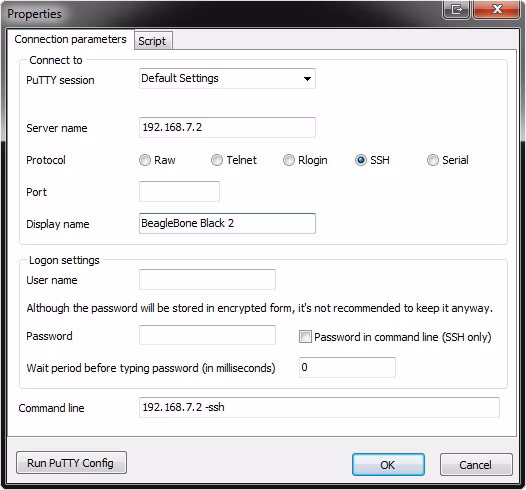Confirm with the OK button

click(388, 465)
